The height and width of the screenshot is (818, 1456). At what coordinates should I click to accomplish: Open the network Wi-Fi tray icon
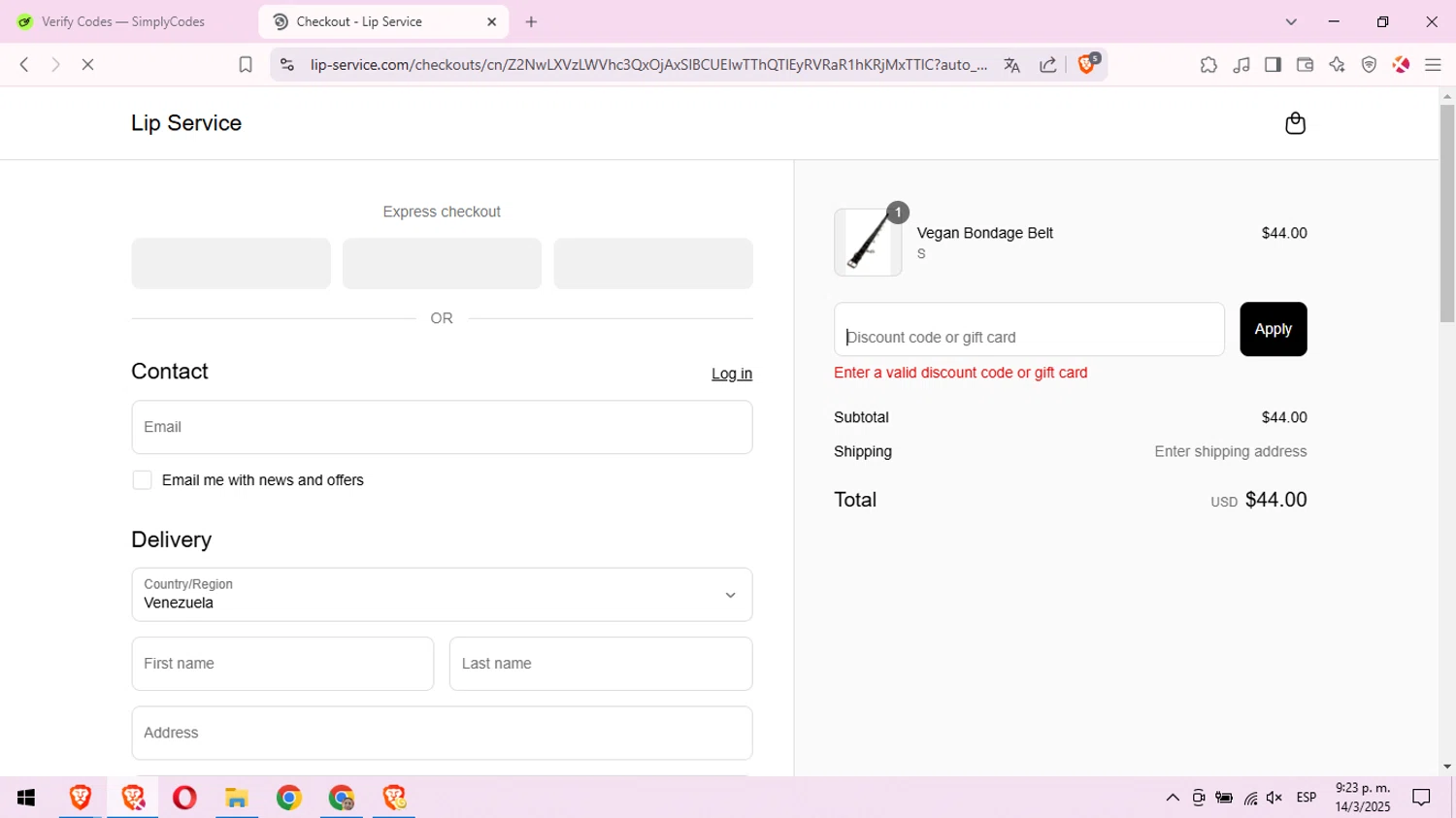point(1250,798)
